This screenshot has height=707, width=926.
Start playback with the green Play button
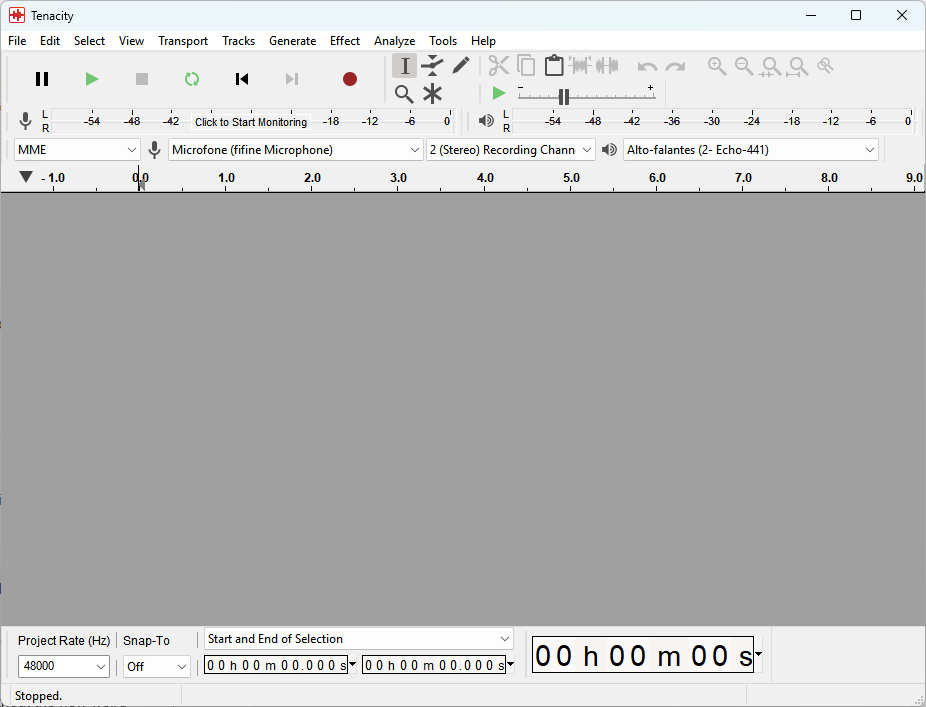click(92, 79)
